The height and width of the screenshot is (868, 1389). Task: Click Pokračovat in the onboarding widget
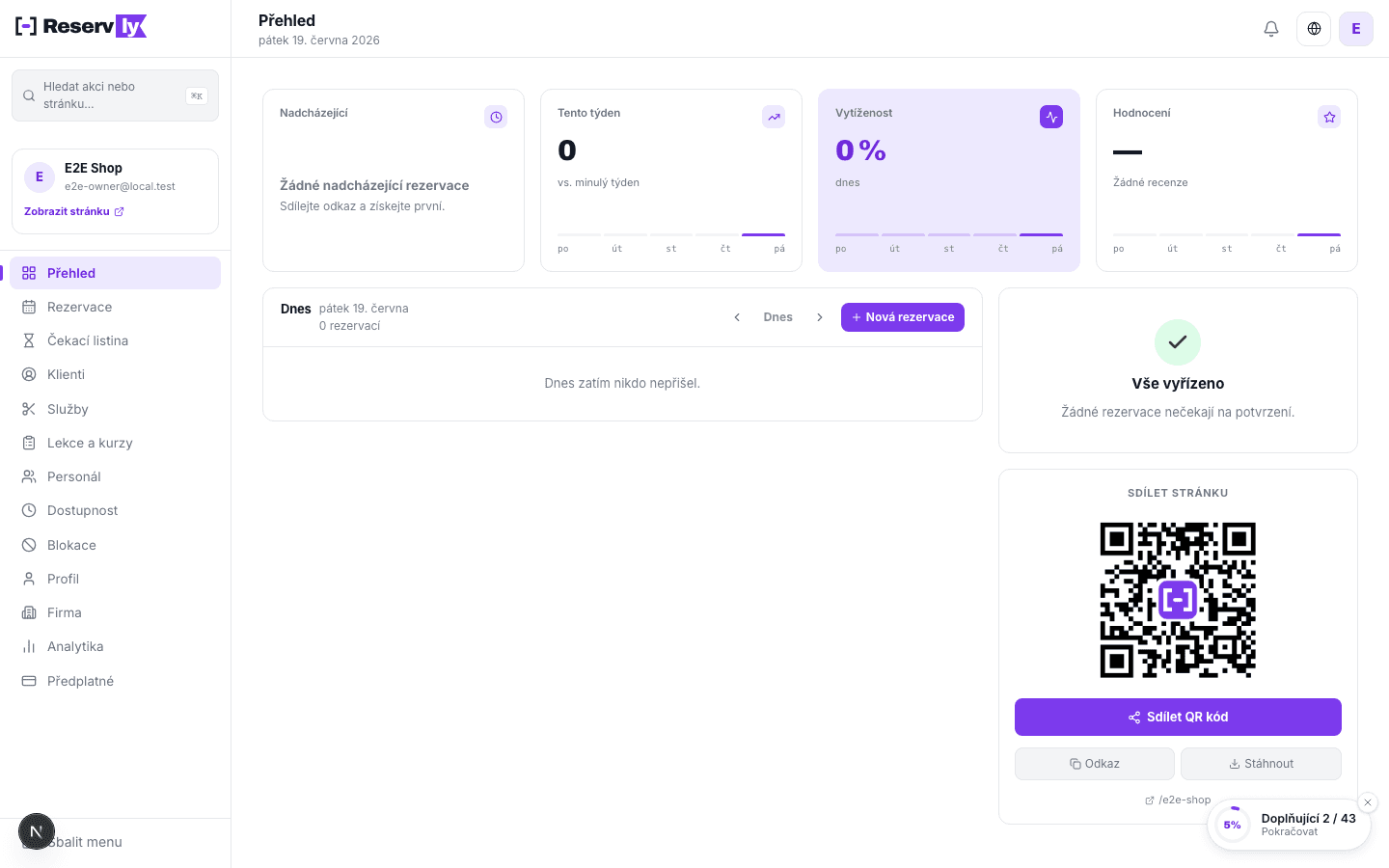[x=1290, y=831]
